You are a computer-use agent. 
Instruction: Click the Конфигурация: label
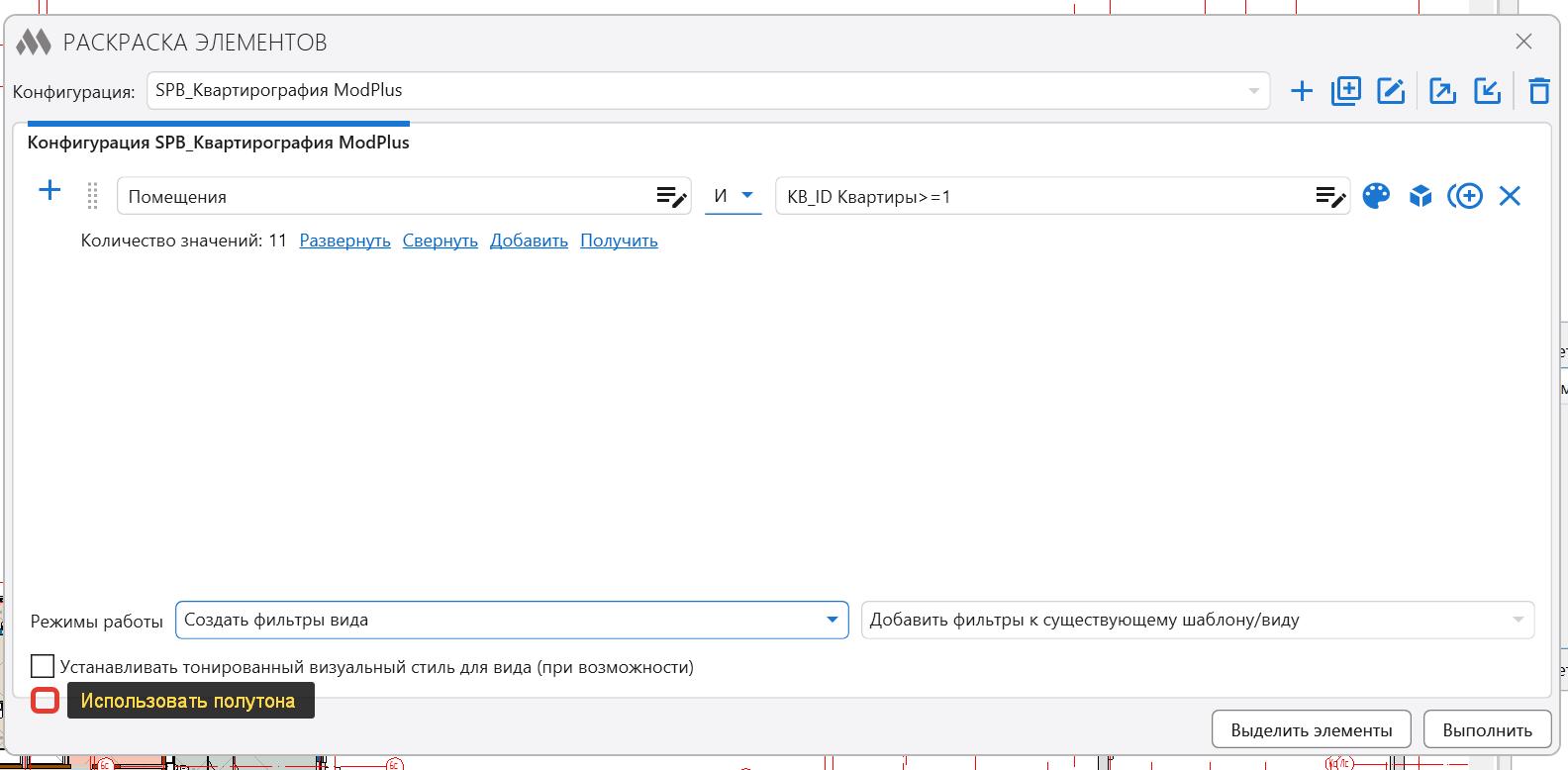[74, 92]
